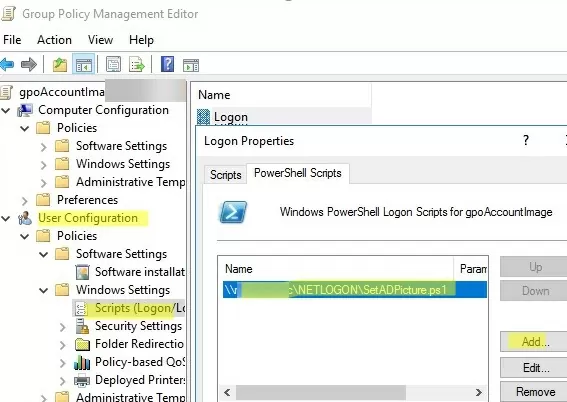Click the Deployed Printers printer icon
The height and width of the screenshot is (402, 567).
(x=82, y=380)
